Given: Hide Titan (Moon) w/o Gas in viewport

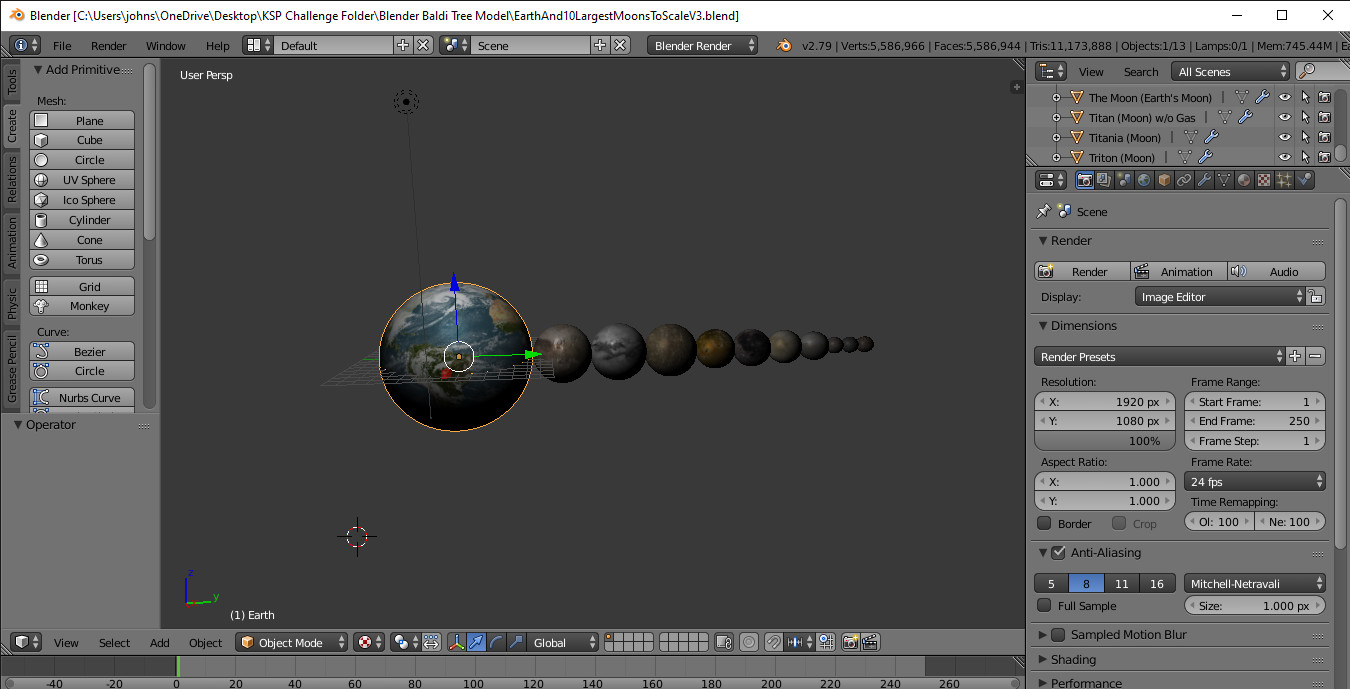Looking at the screenshot, I should pyautogui.click(x=1285, y=117).
